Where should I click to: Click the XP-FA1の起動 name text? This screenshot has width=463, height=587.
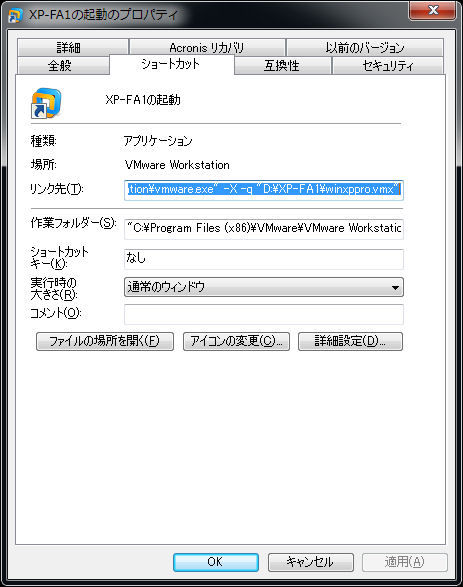click(143, 100)
